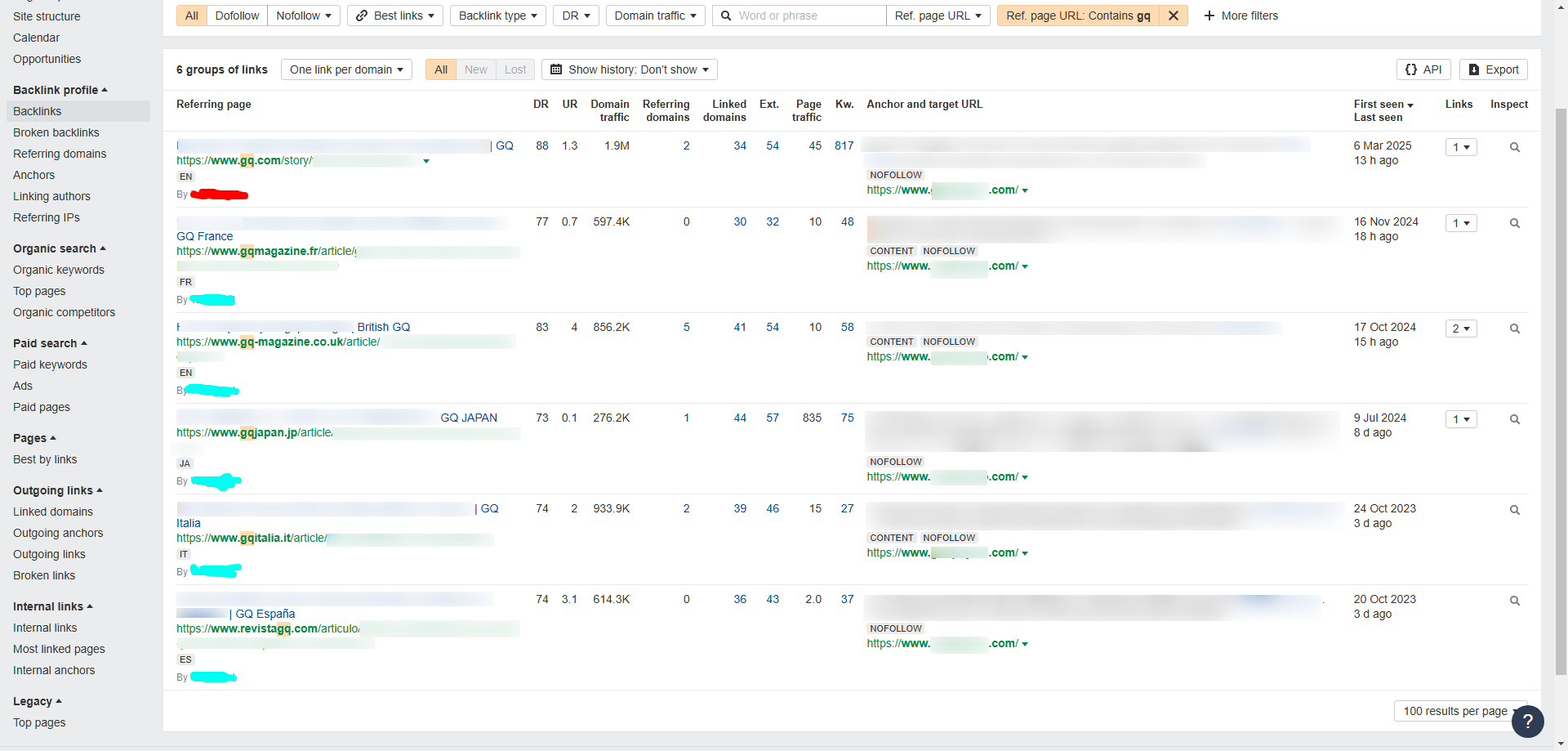Open Referring domains in the sidebar
Image resolution: width=1568 pixels, height=751 pixels.
click(x=60, y=154)
